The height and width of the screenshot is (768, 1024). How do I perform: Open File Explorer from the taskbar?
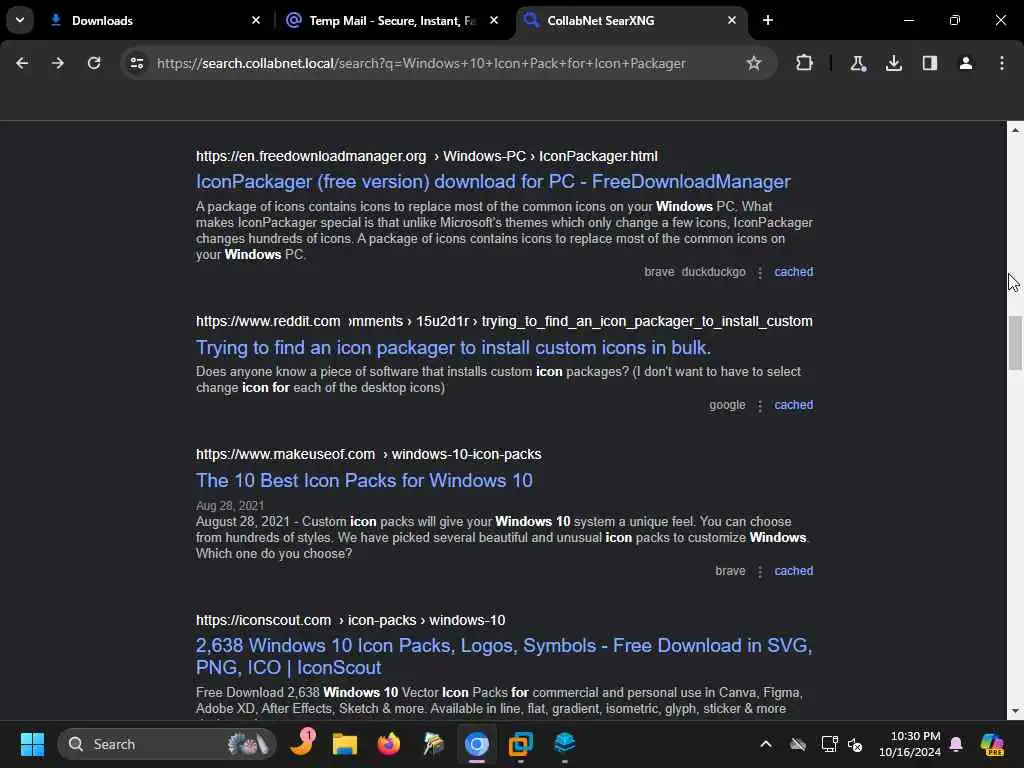pyautogui.click(x=345, y=744)
